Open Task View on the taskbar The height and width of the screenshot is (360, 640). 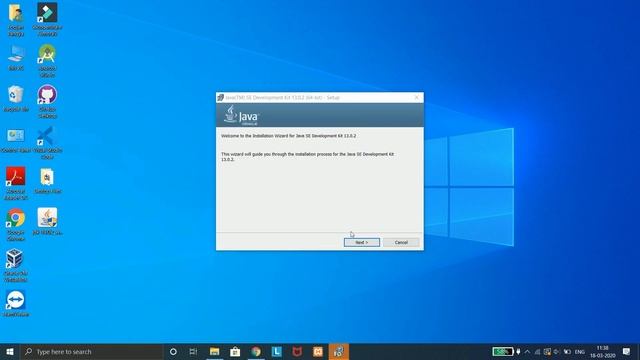click(193, 351)
